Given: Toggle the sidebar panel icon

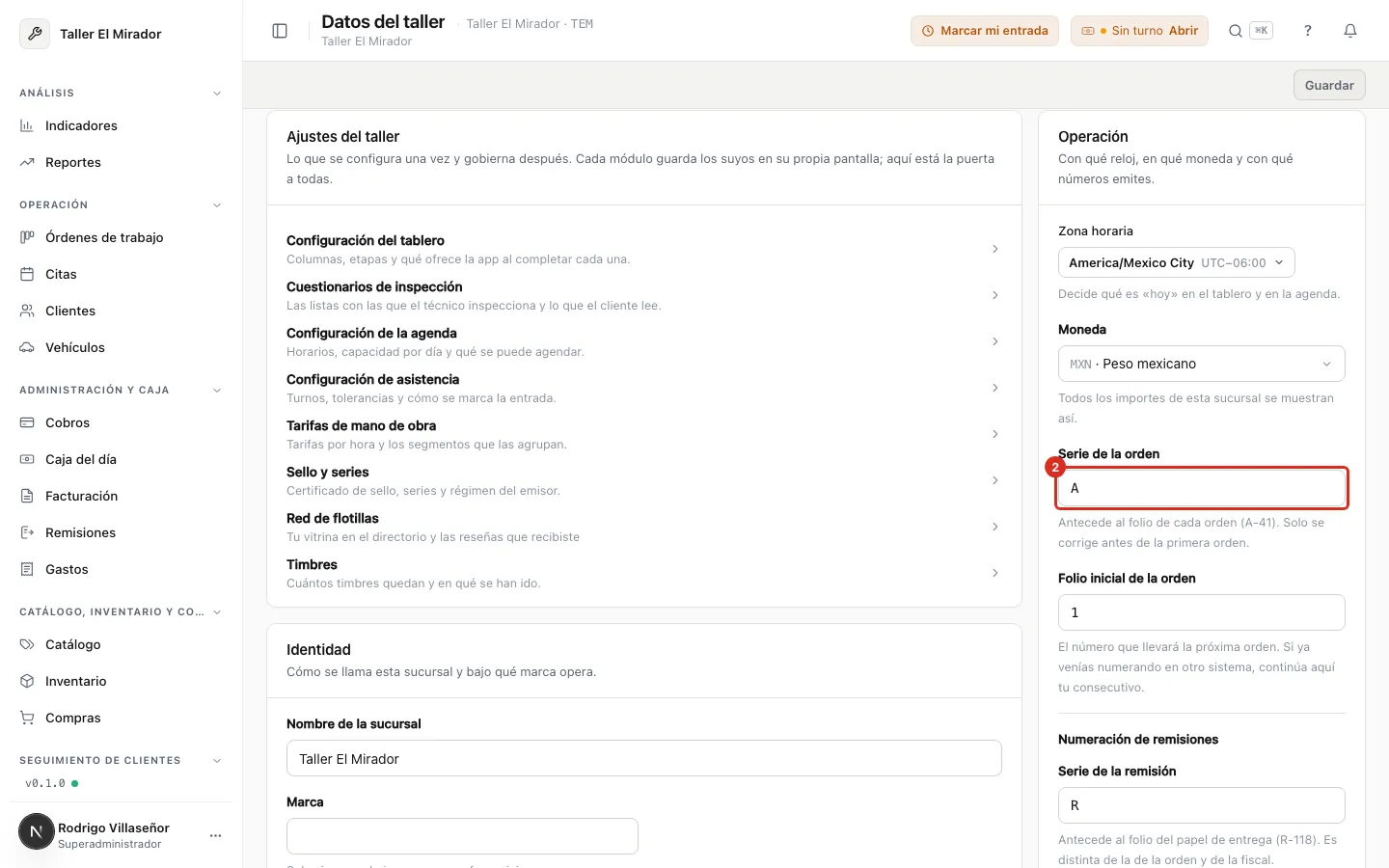Looking at the screenshot, I should [x=280, y=31].
